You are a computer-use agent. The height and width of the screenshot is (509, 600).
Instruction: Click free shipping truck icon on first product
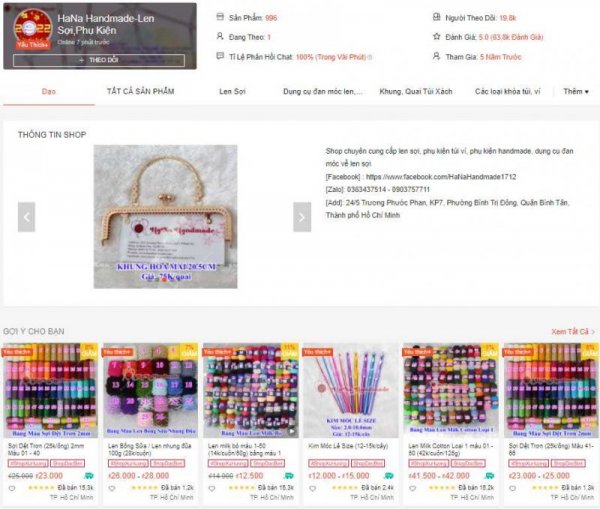coord(88,476)
